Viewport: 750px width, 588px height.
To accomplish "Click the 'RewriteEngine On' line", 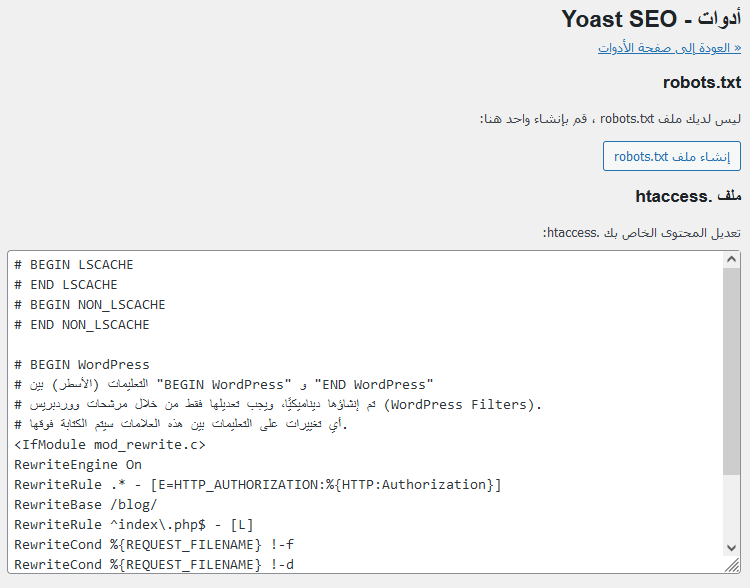I will [x=77, y=465].
